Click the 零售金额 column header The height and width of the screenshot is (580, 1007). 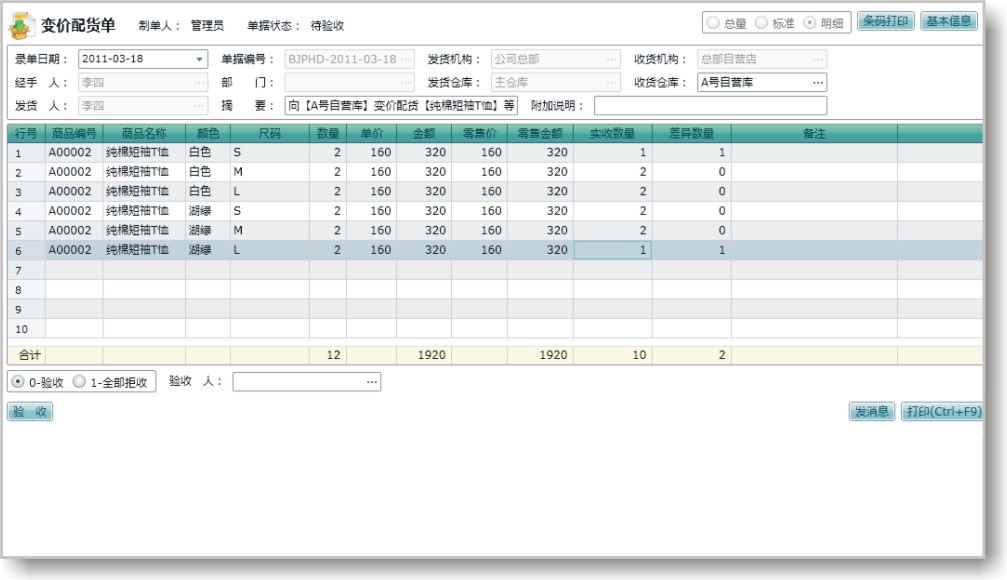tap(540, 134)
